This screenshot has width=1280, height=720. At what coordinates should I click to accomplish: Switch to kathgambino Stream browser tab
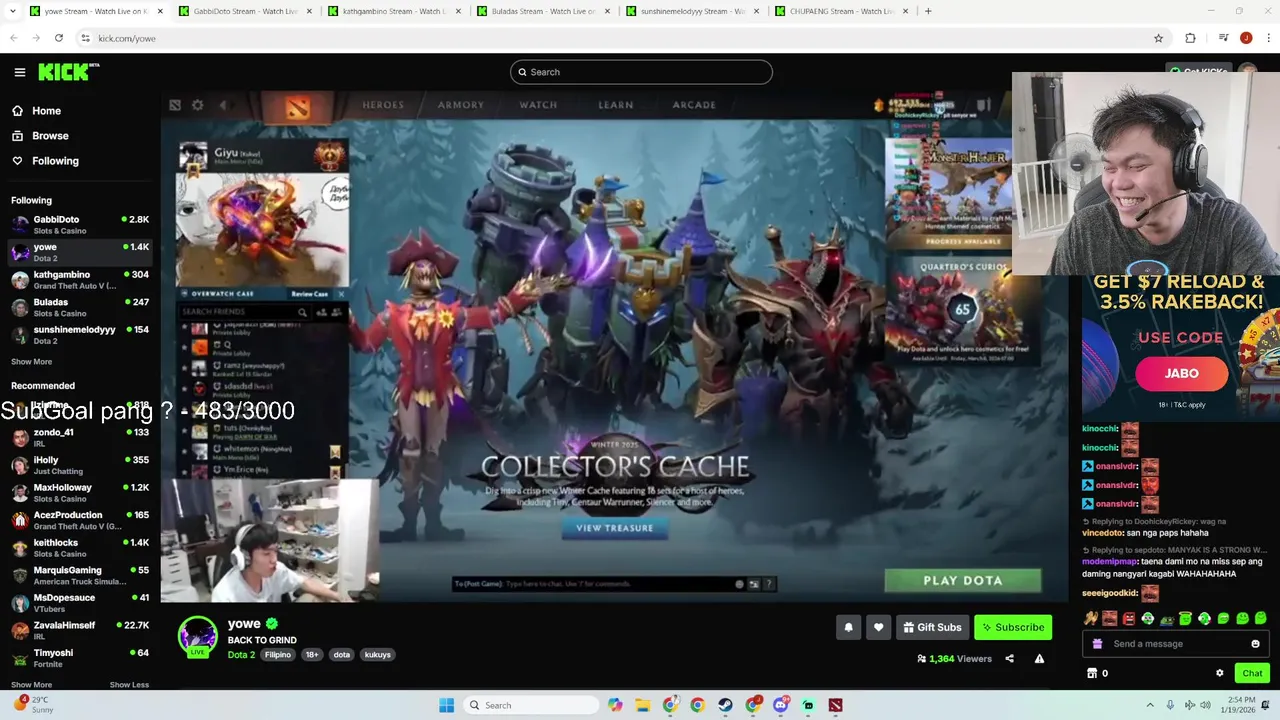[x=394, y=11]
